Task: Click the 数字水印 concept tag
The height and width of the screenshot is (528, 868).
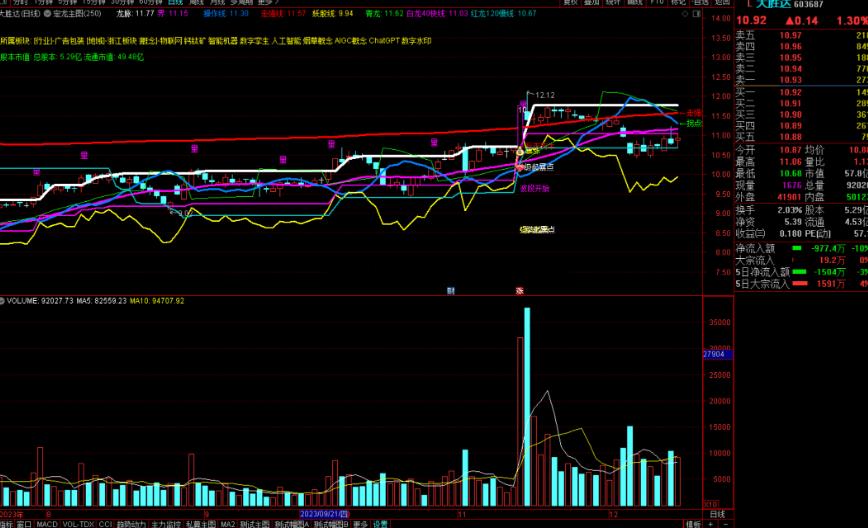Action: [416, 41]
